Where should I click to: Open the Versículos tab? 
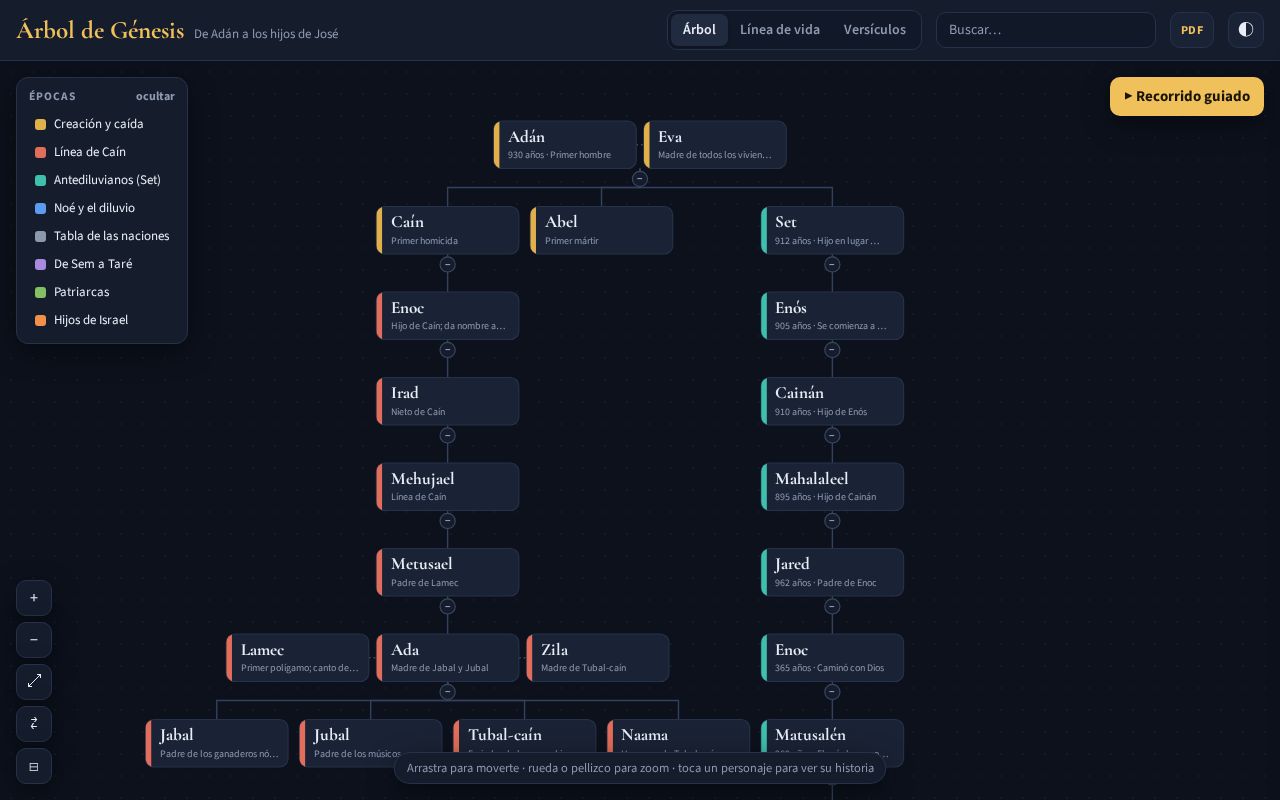pyautogui.click(x=875, y=30)
